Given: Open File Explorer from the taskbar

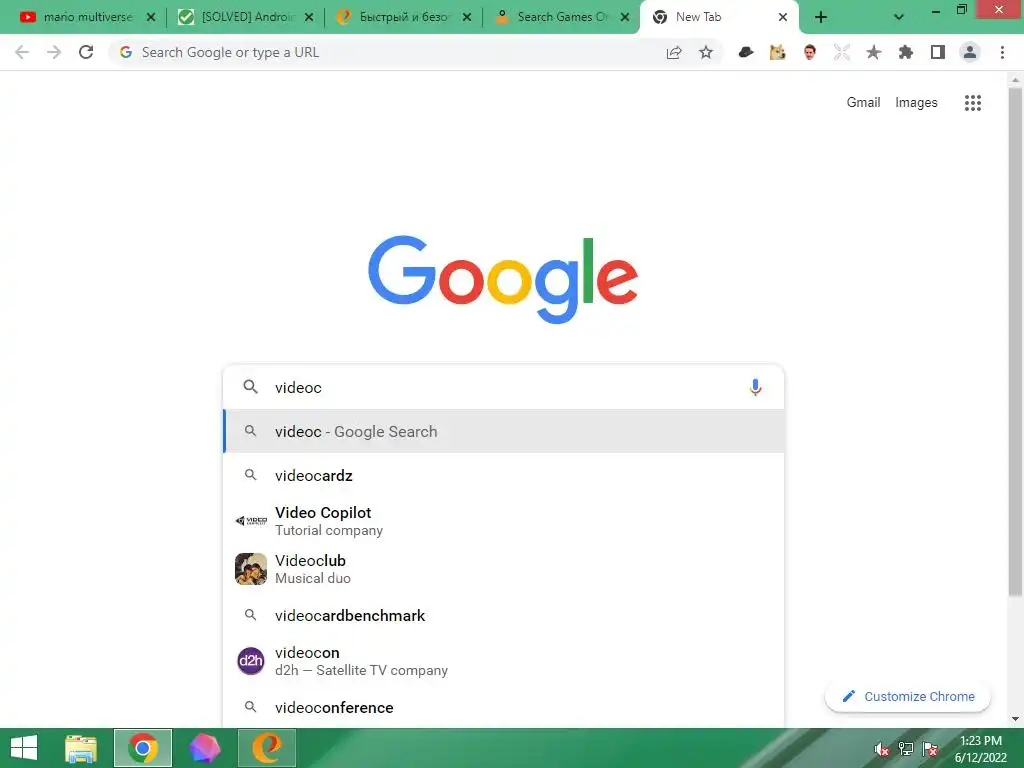Looking at the screenshot, I should tap(81, 748).
